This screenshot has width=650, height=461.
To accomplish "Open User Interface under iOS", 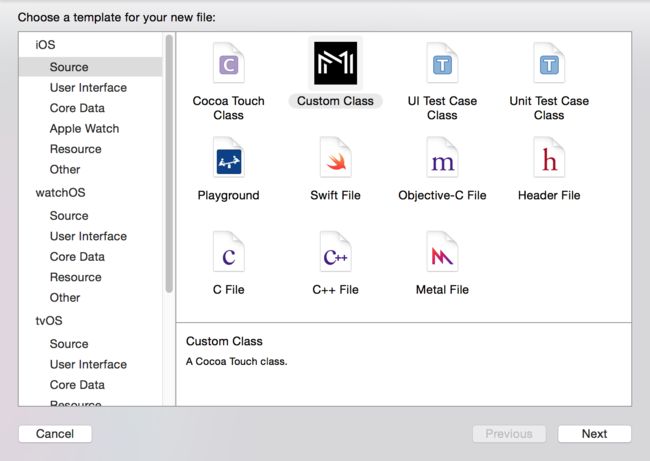I will tap(88, 87).
